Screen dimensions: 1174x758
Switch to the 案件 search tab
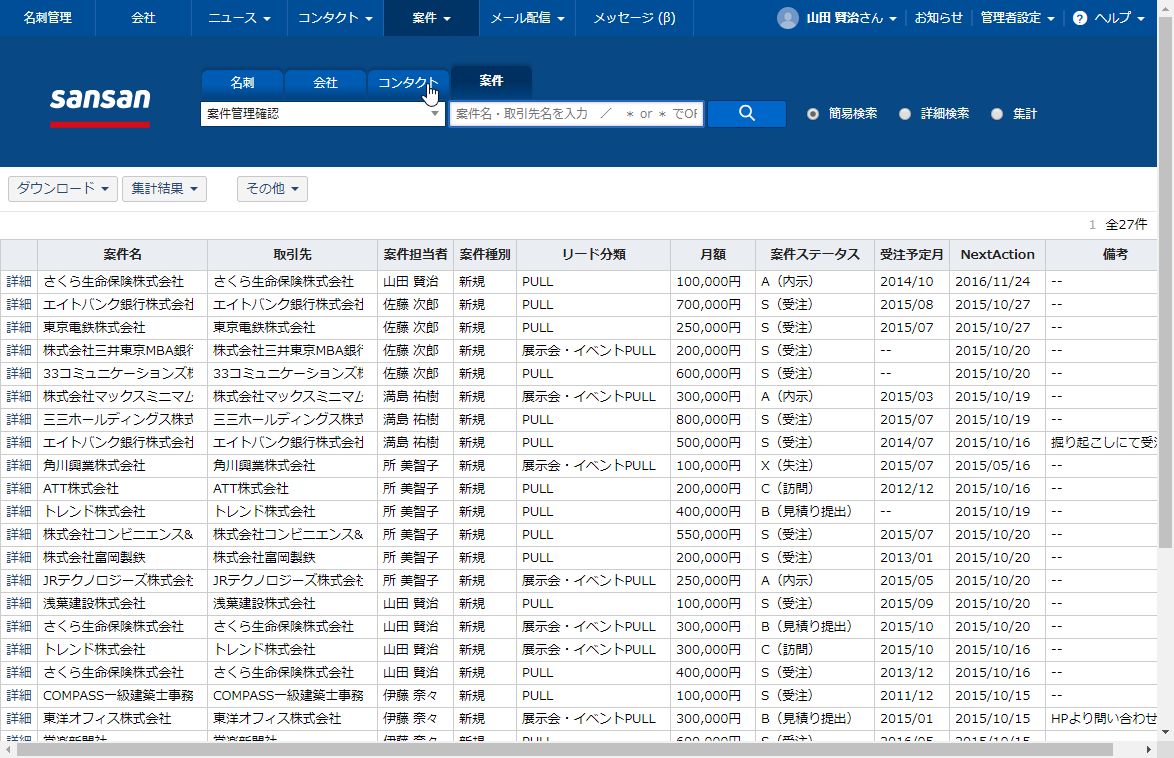(491, 81)
